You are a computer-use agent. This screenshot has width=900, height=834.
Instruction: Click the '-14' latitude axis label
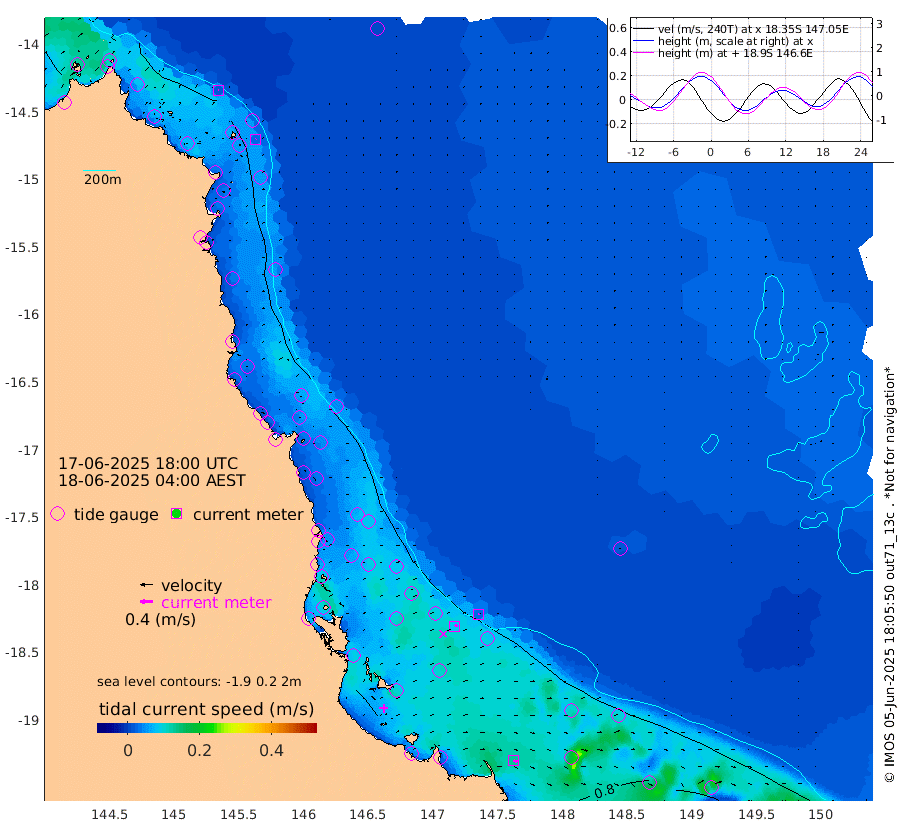[x=28, y=45]
